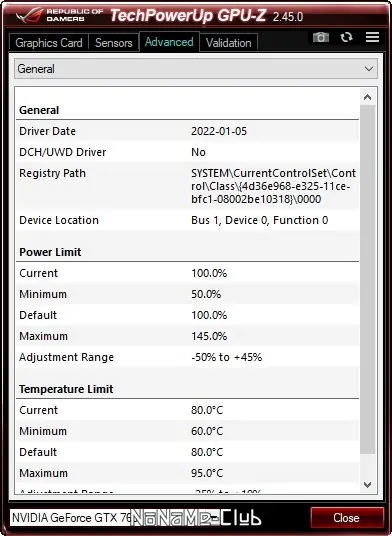
Task: Switch to the Graphics Card tab
Action: (49, 43)
